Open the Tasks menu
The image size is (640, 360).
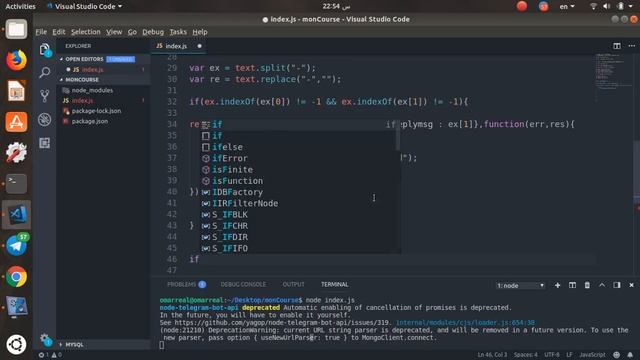click(178, 32)
